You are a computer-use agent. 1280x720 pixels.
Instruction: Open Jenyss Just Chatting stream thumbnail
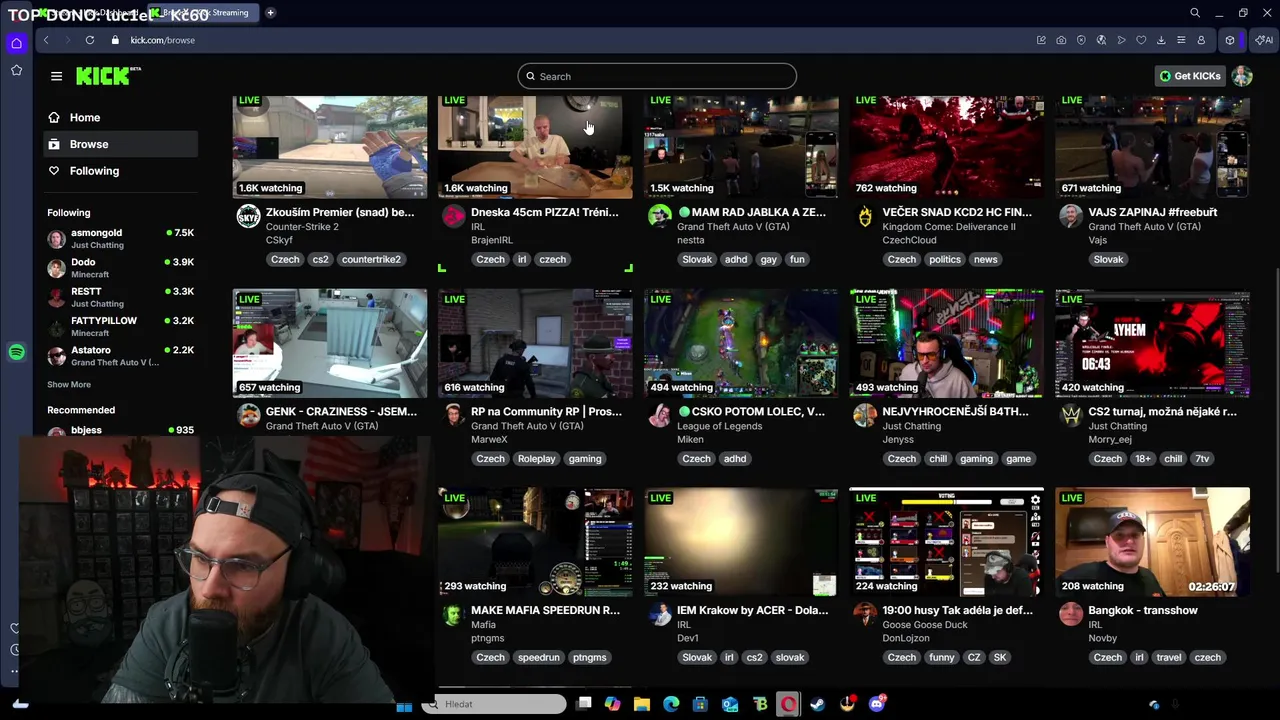click(946, 343)
